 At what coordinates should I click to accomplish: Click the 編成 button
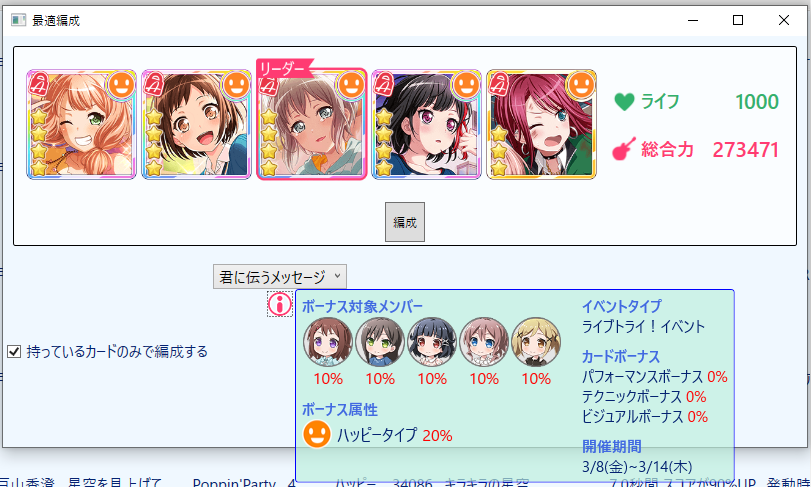[x=405, y=222]
